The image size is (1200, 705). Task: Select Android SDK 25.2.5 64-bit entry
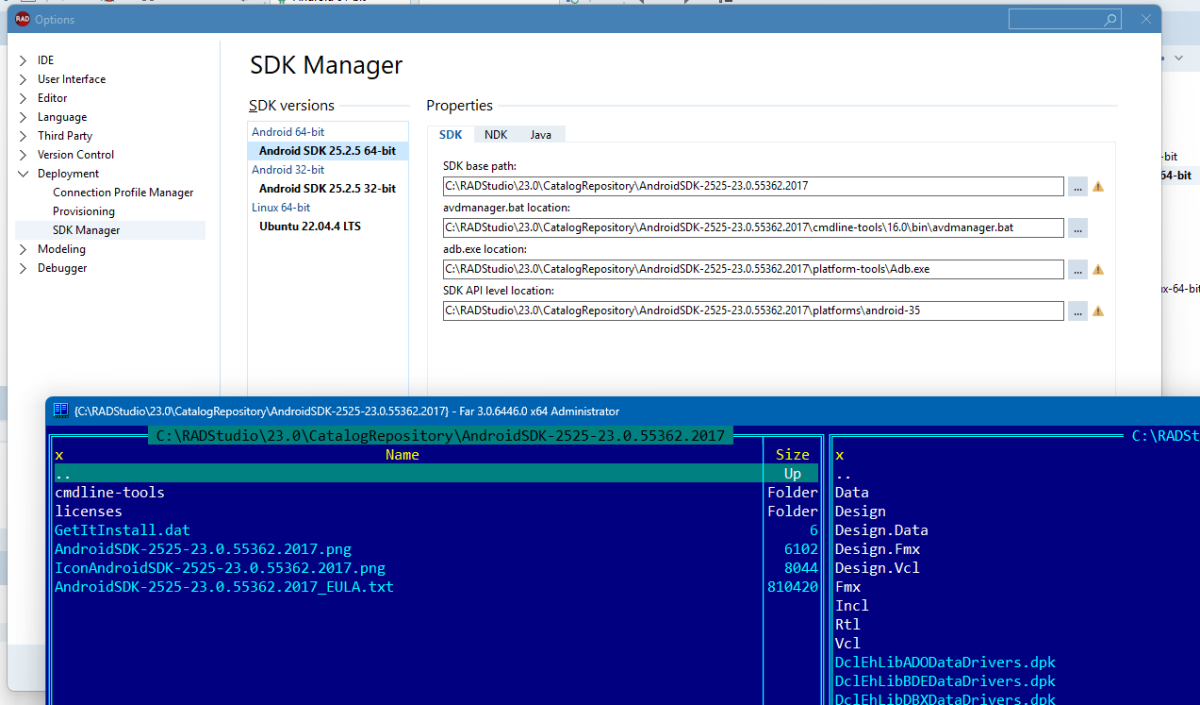[x=327, y=151]
